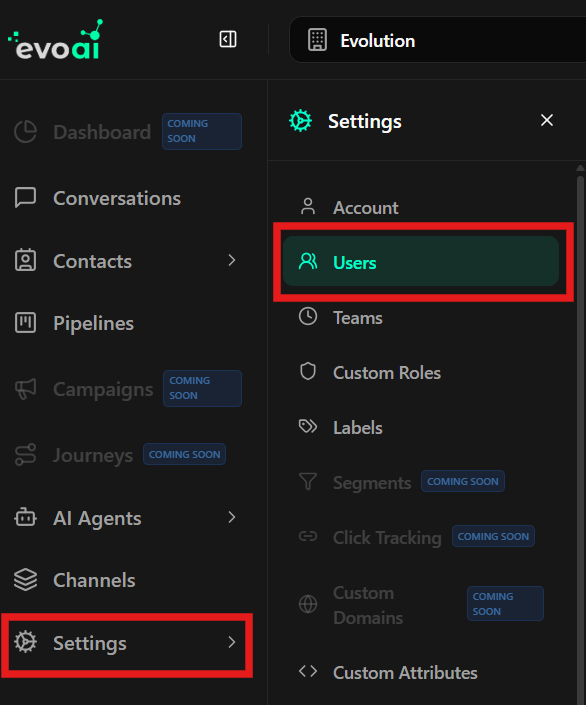
Task: Close the Settings panel with X
Action: pos(546,120)
